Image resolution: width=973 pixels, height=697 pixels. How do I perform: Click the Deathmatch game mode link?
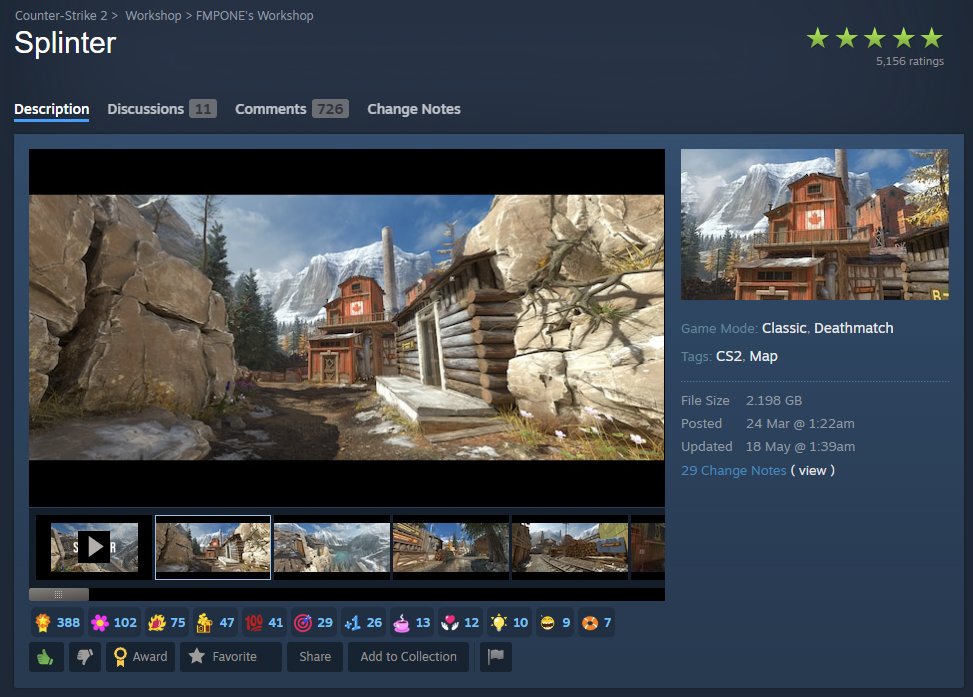(x=853, y=328)
